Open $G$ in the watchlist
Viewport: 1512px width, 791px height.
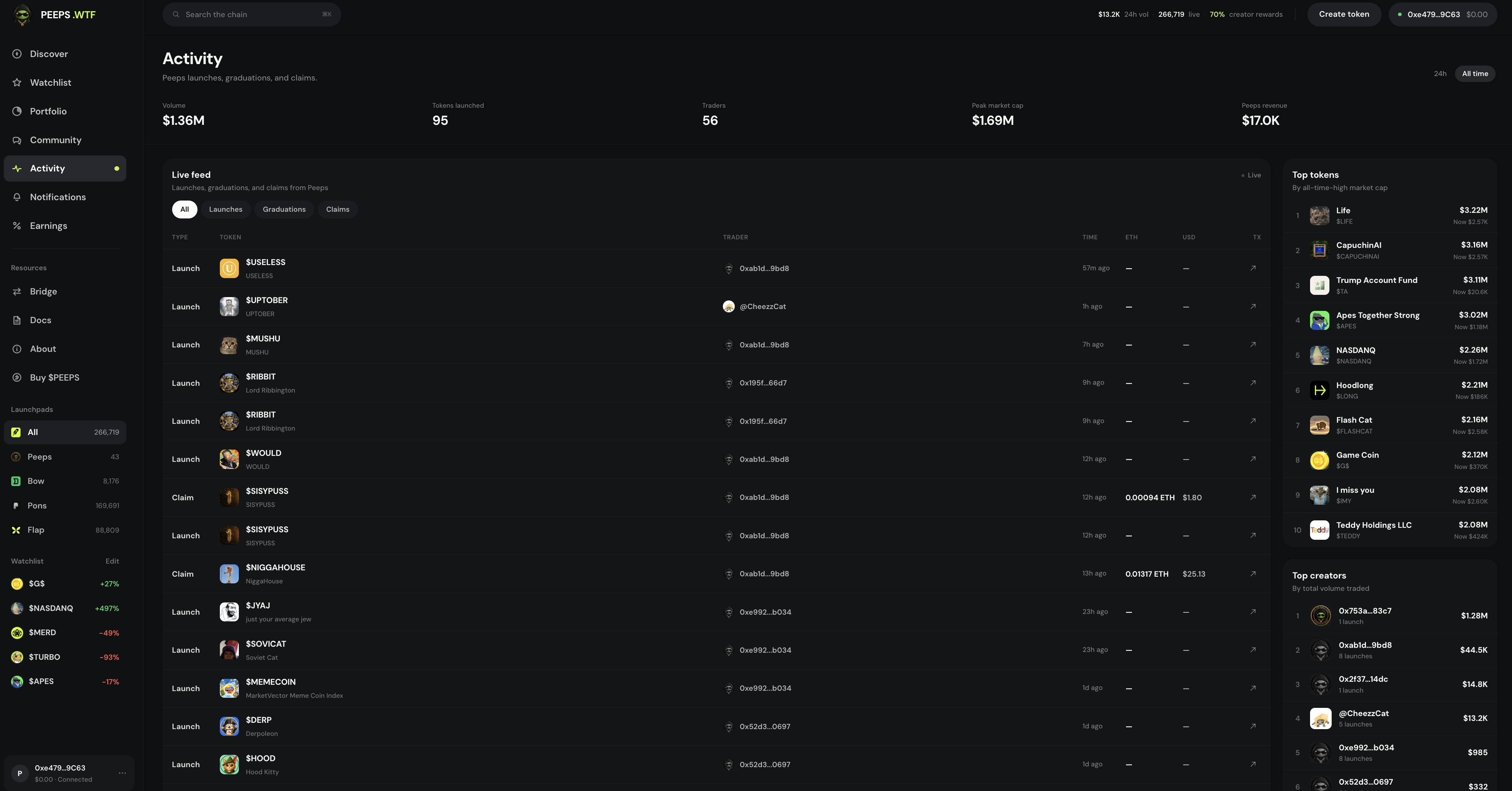(x=65, y=584)
